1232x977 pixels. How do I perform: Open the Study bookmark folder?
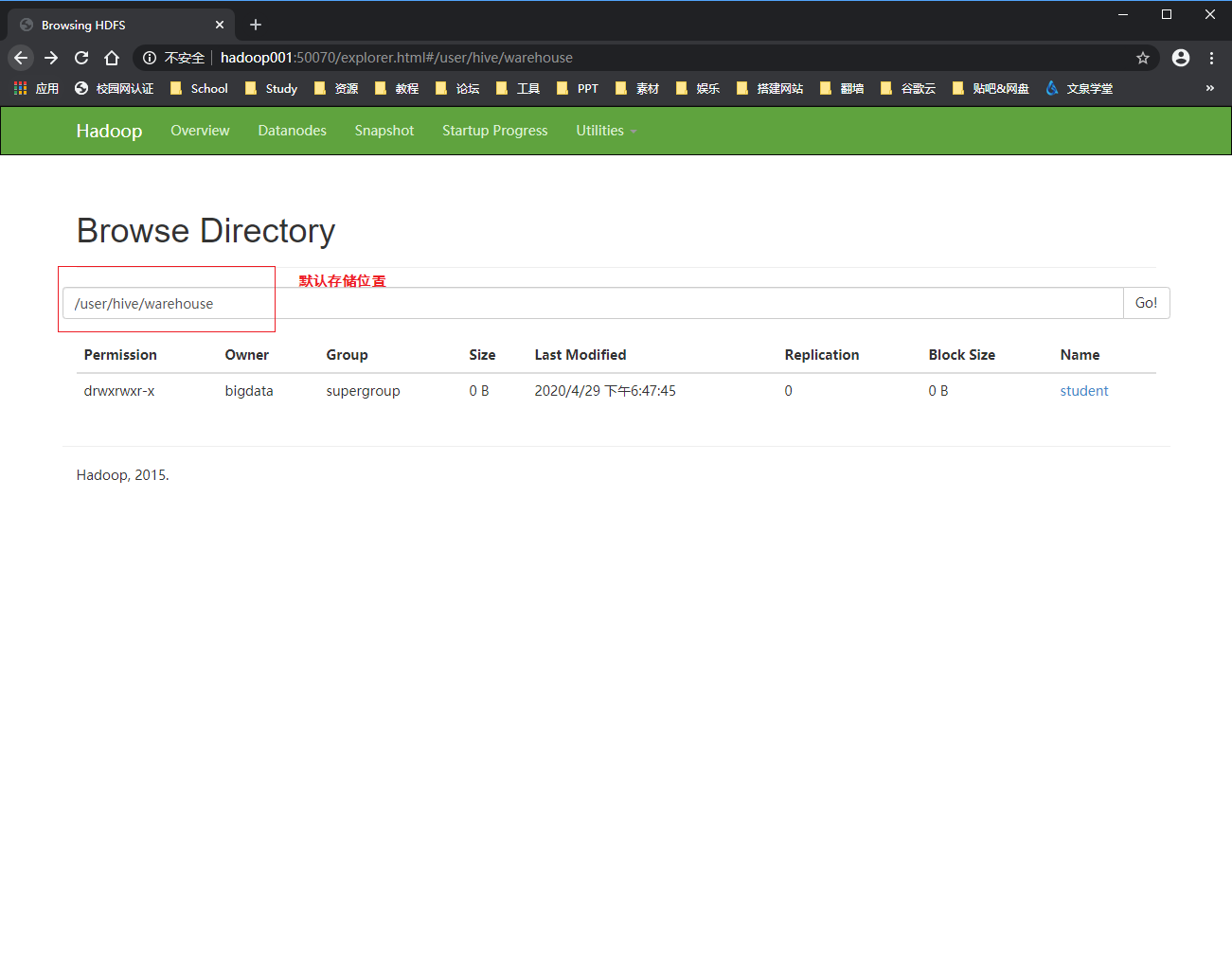(x=272, y=88)
